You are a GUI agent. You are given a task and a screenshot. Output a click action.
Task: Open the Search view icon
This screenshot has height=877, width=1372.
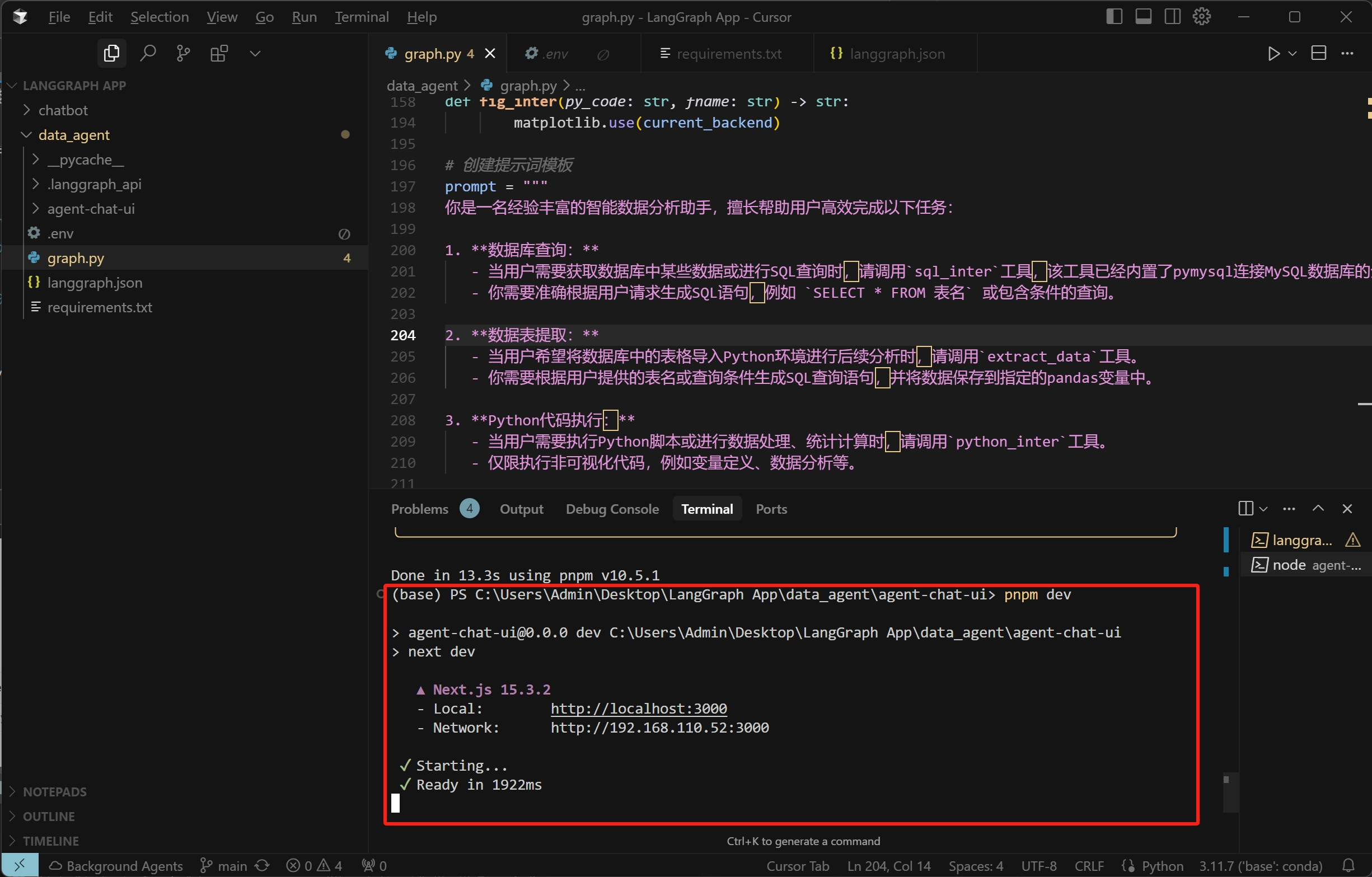pyautogui.click(x=148, y=54)
